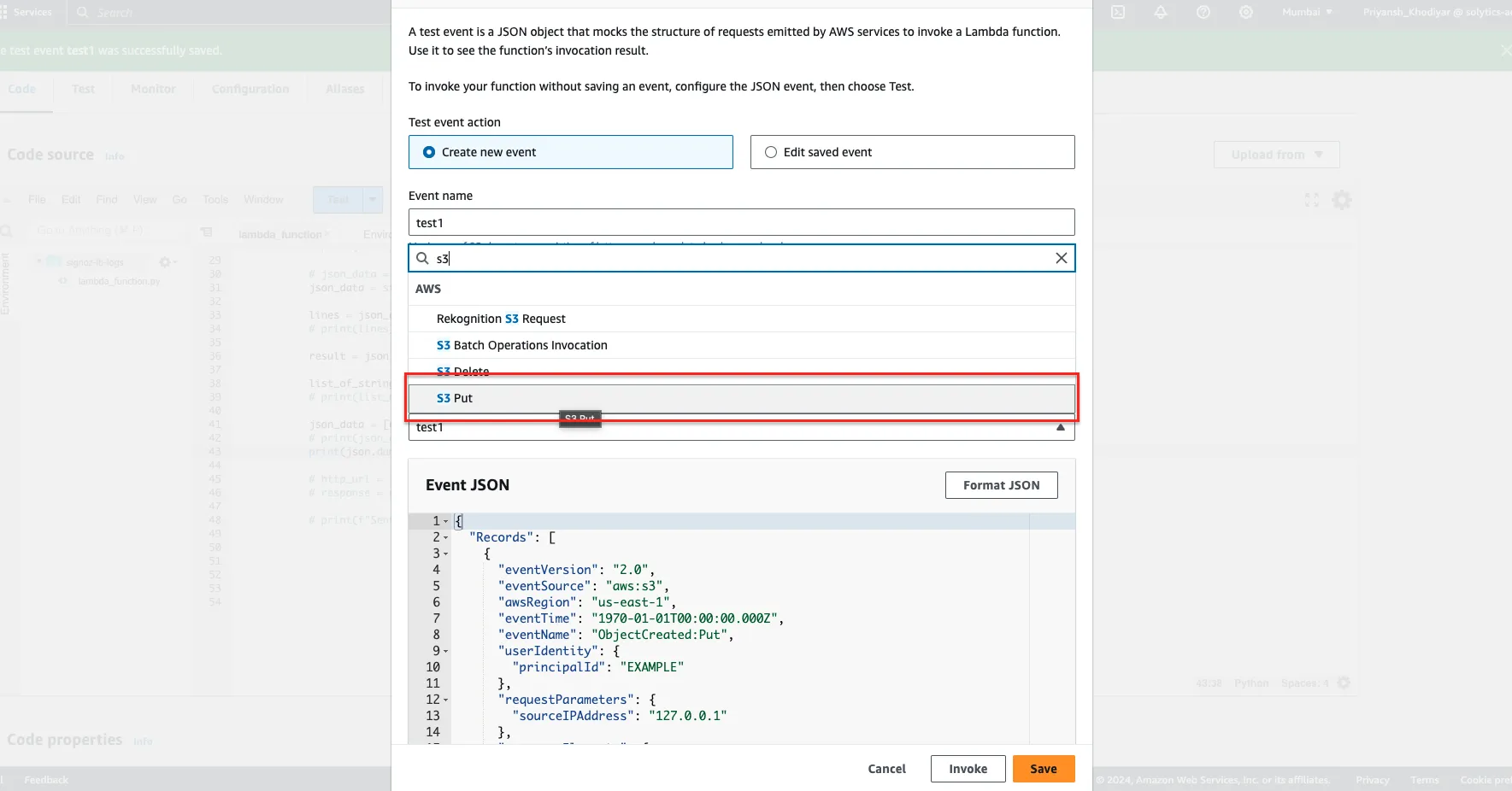Screen dimensions: 1512x791
Task: Select the lambda_function editor tab
Action: pyautogui.click(x=280, y=234)
